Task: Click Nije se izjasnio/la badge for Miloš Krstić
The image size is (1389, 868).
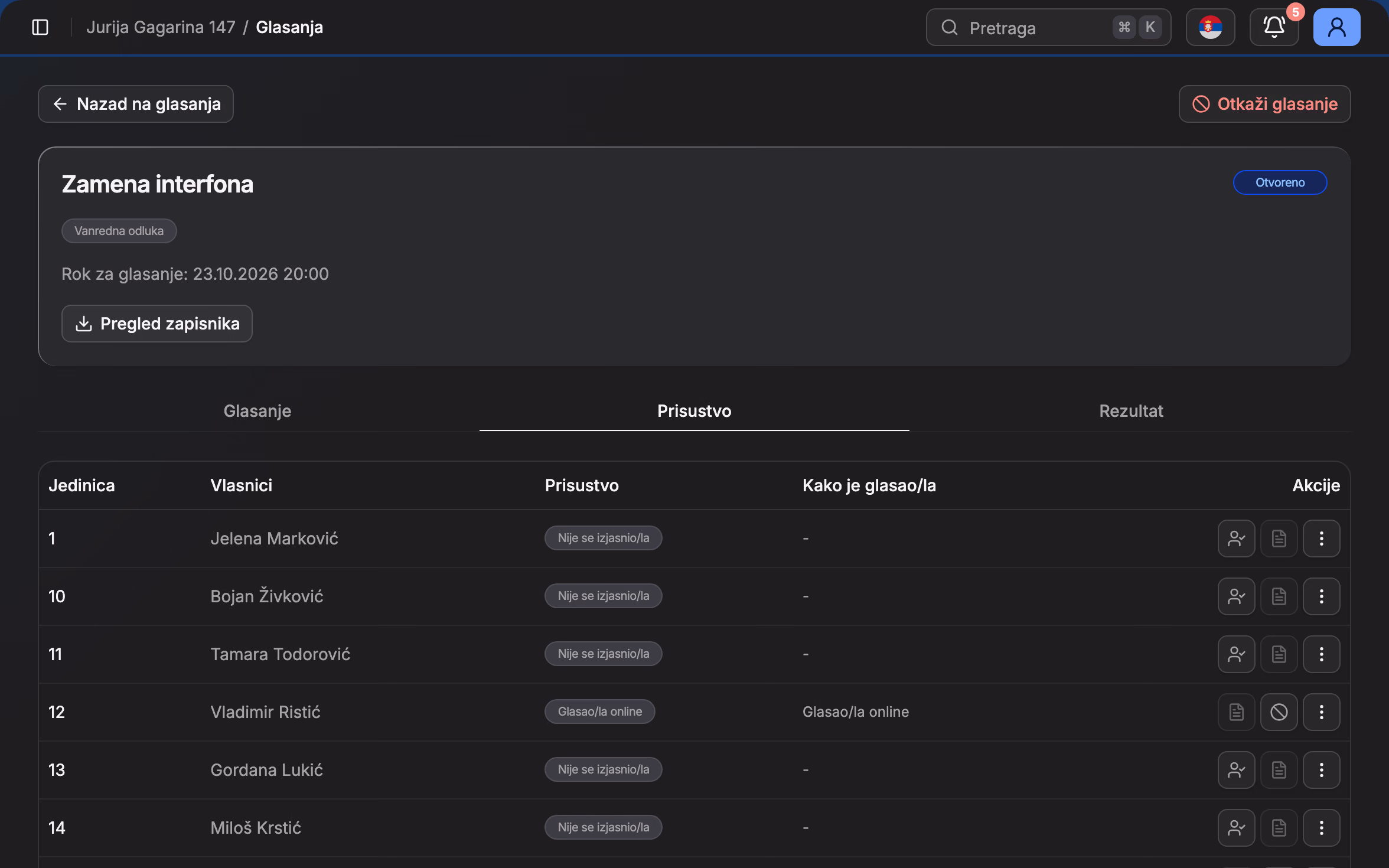Action: pos(603,827)
